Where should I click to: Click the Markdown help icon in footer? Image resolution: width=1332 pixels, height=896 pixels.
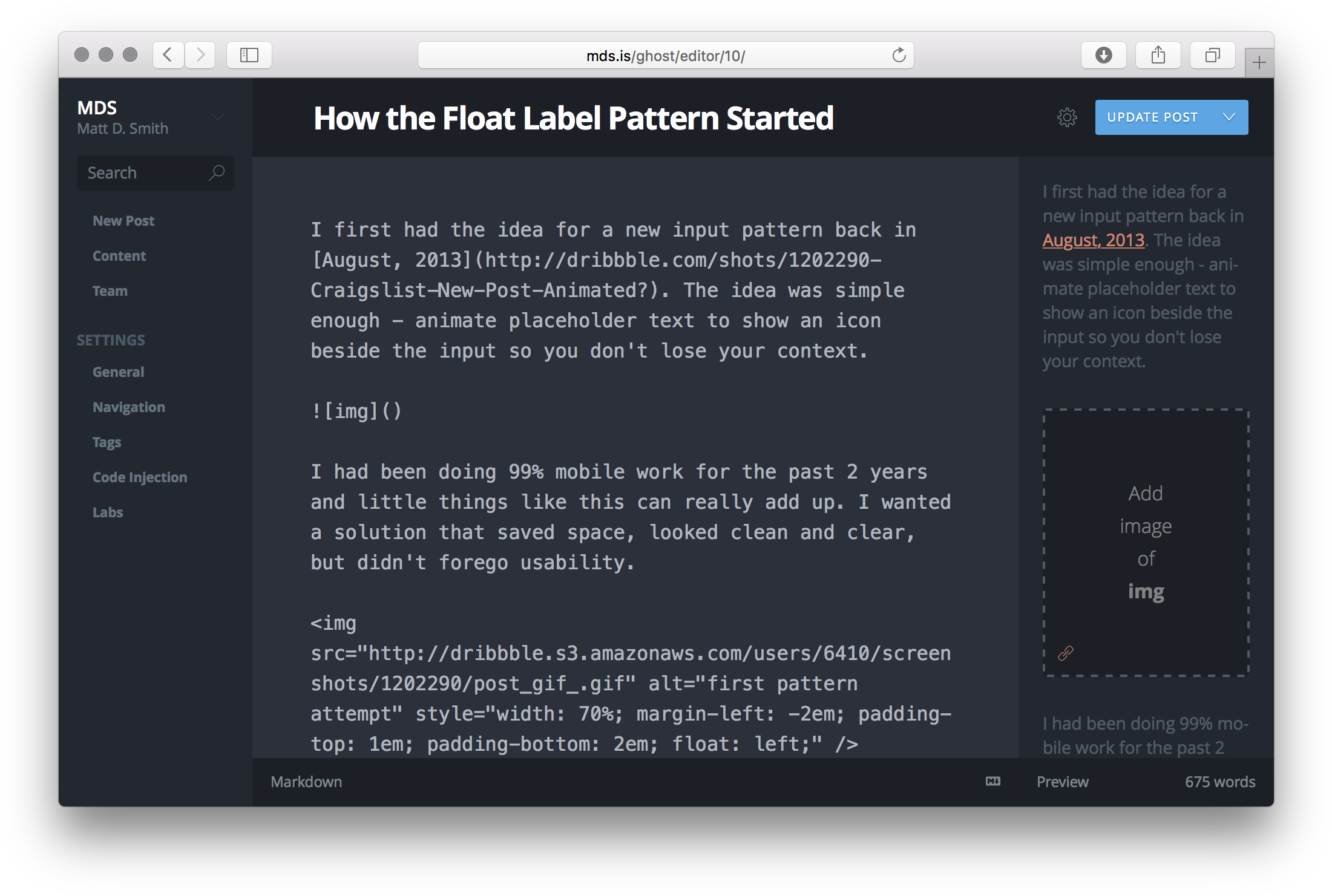pyautogui.click(x=992, y=781)
